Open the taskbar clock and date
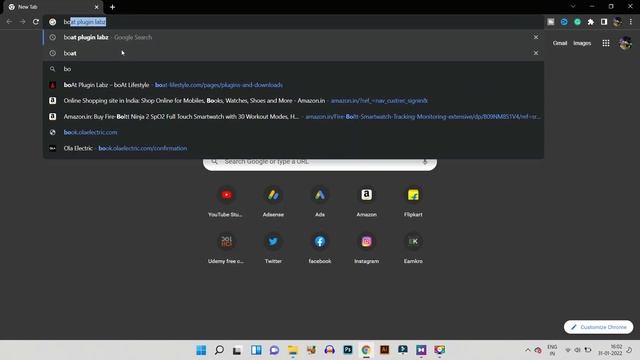The height and width of the screenshot is (360, 640). tap(610, 350)
